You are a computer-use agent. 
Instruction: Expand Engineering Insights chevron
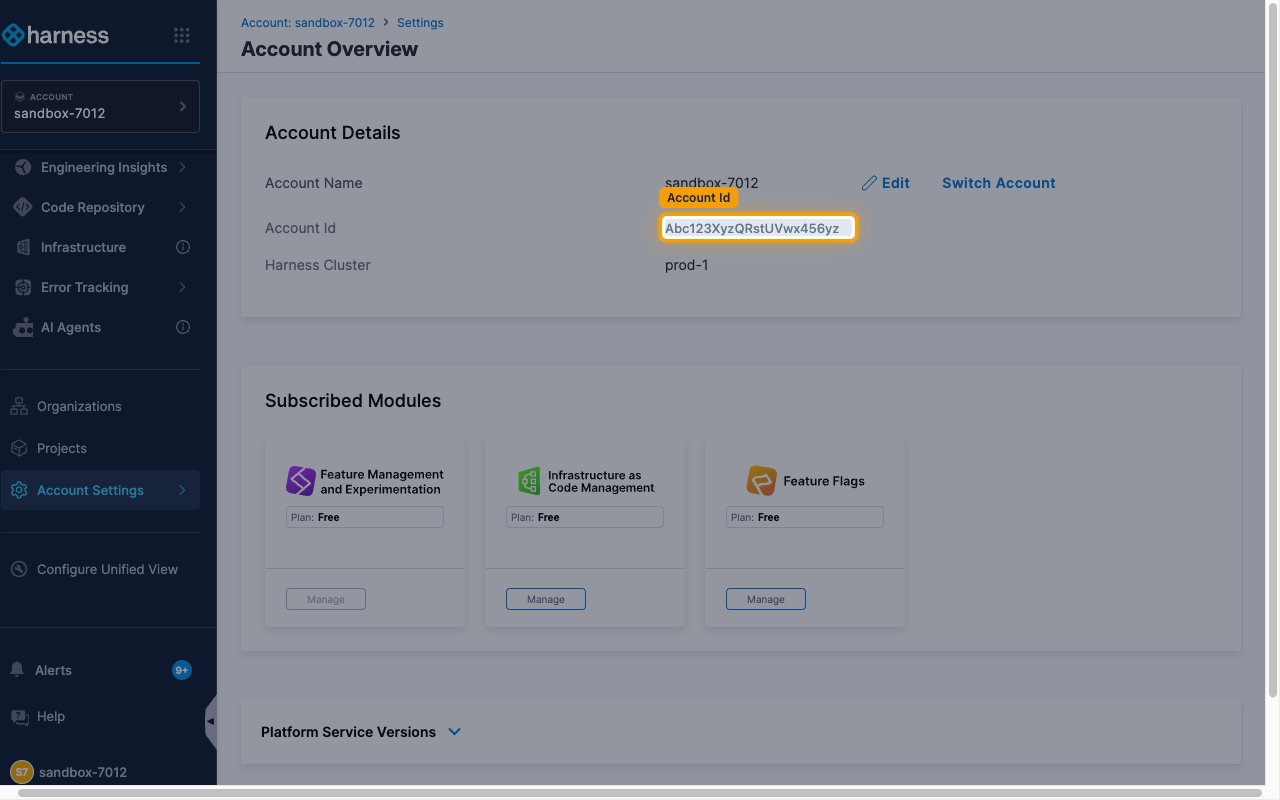[x=183, y=167]
